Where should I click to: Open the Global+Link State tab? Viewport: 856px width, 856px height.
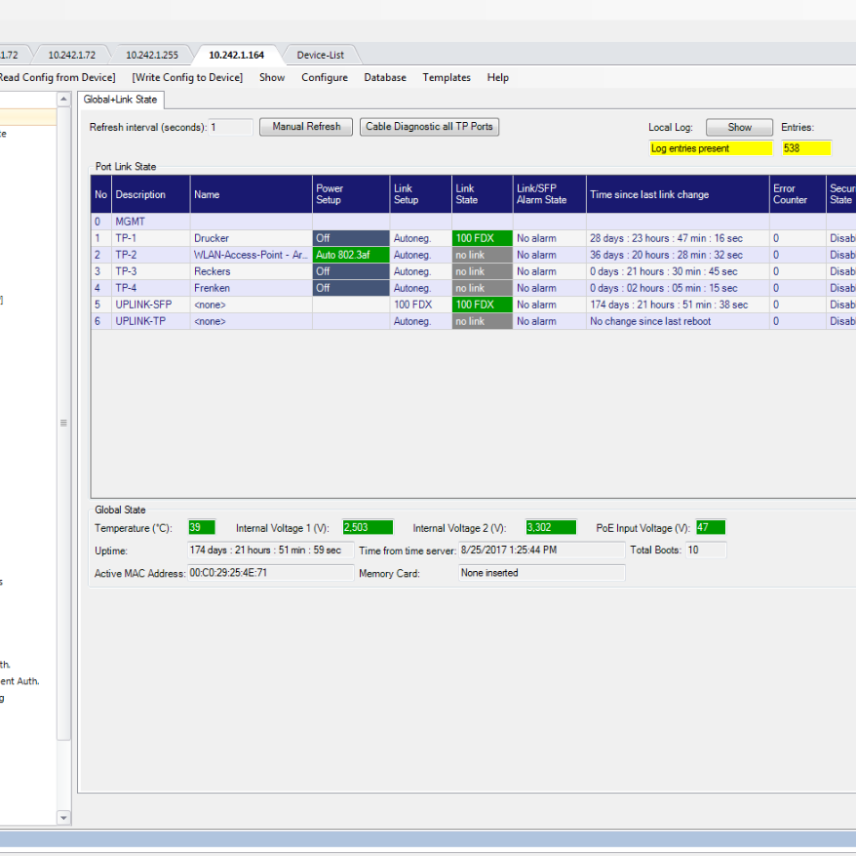point(120,99)
